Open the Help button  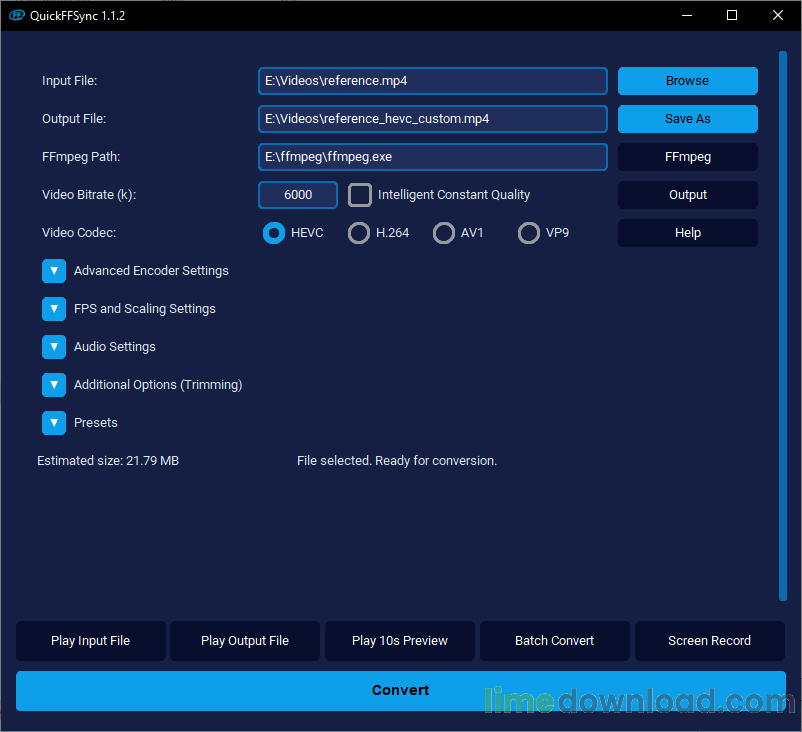click(x=687, y=233)
